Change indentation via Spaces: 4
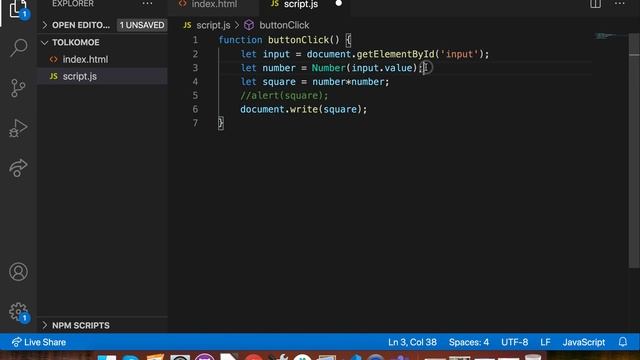Image resolution: width=640 pixels, height=360 pixels. [x=469, y=342]
